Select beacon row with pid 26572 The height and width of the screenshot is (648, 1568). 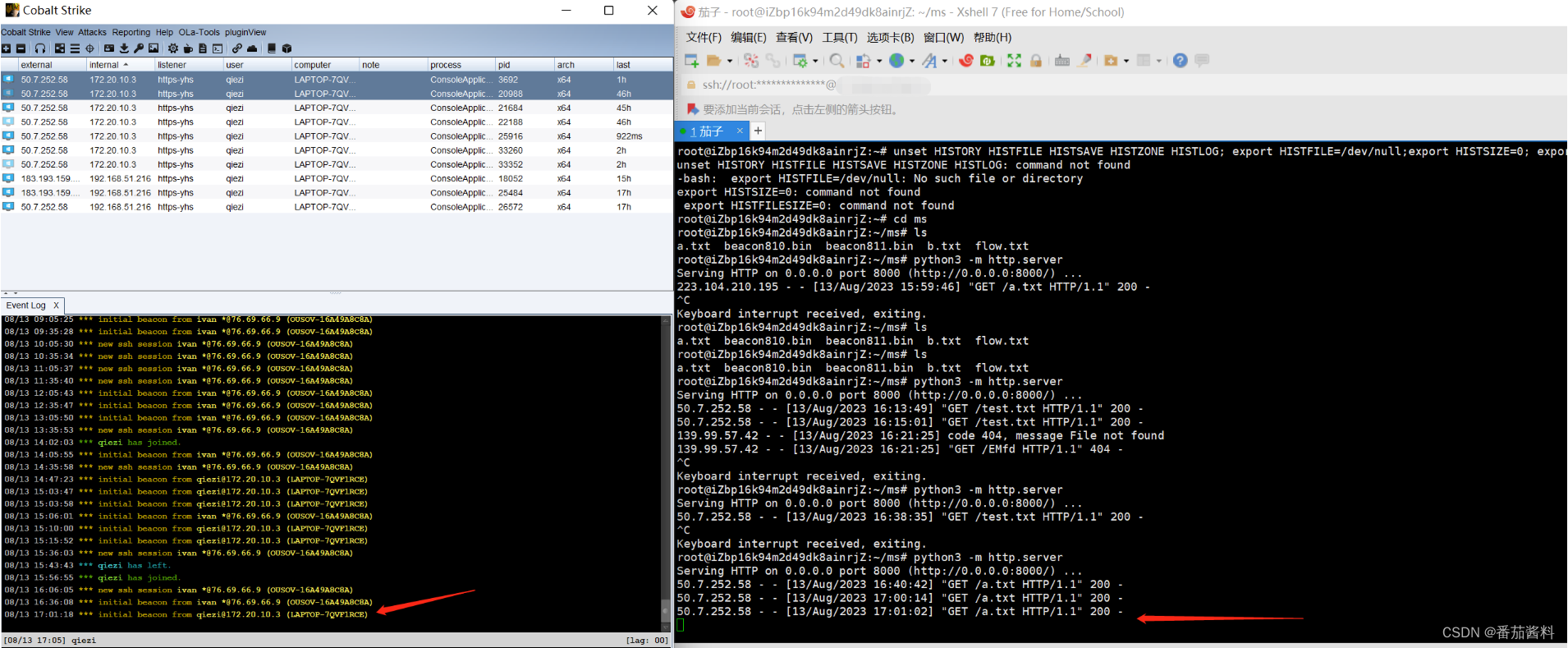click(x=337, y=207)
